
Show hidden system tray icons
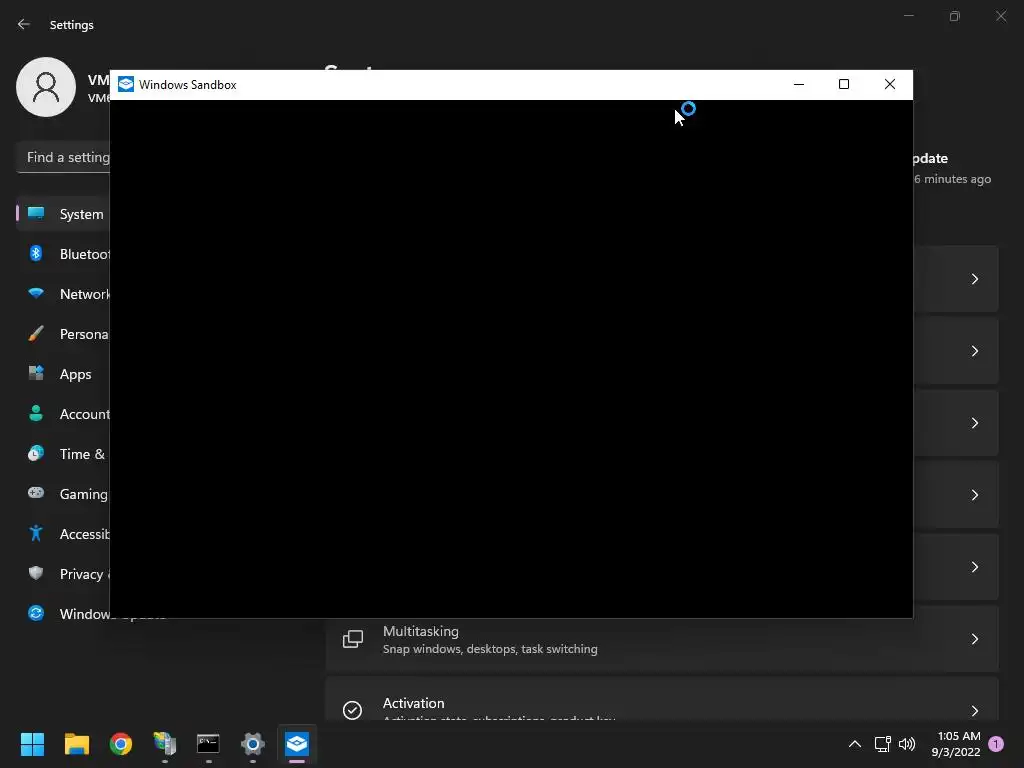(854, 744)
